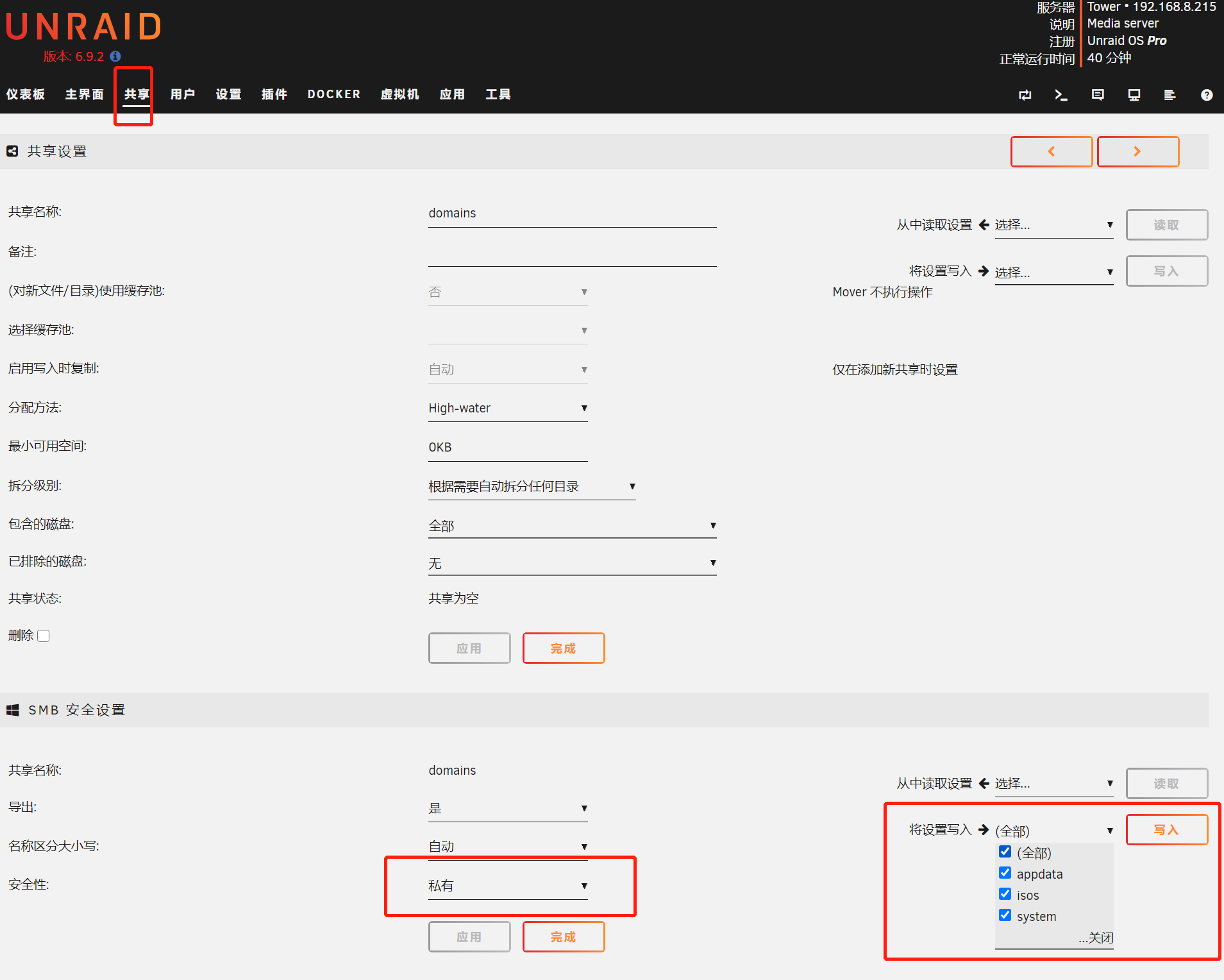Click 完成 button in share settings
This screenshot has width=1224, height=980.
click(564, 648)
